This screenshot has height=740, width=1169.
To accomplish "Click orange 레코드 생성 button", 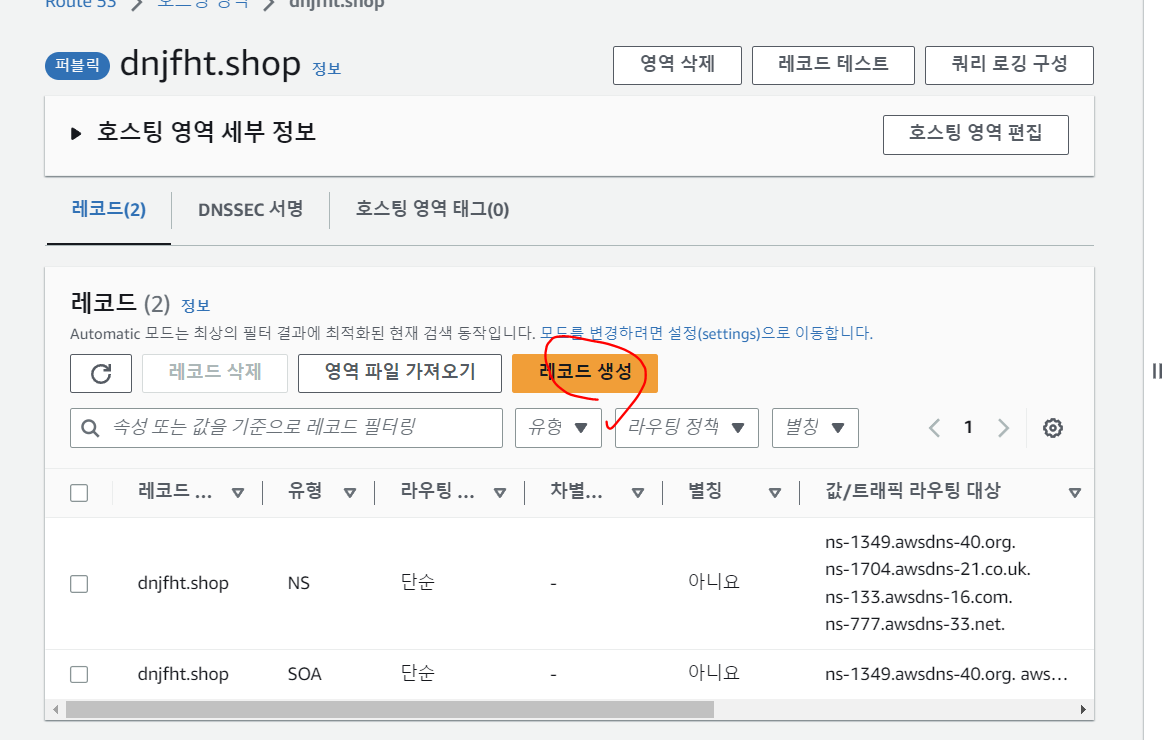I will 585,373.
